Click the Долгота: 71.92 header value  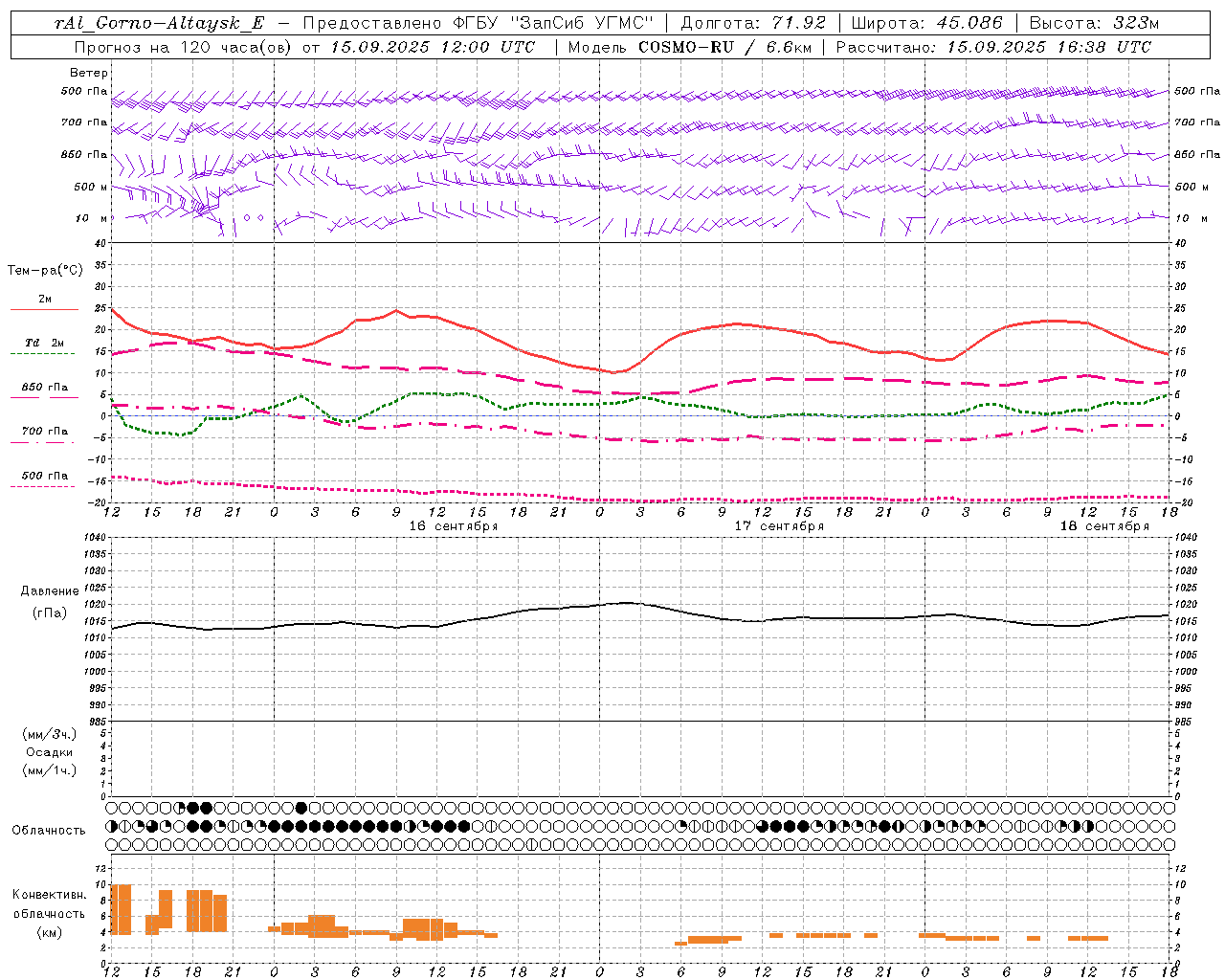point(753,23)
